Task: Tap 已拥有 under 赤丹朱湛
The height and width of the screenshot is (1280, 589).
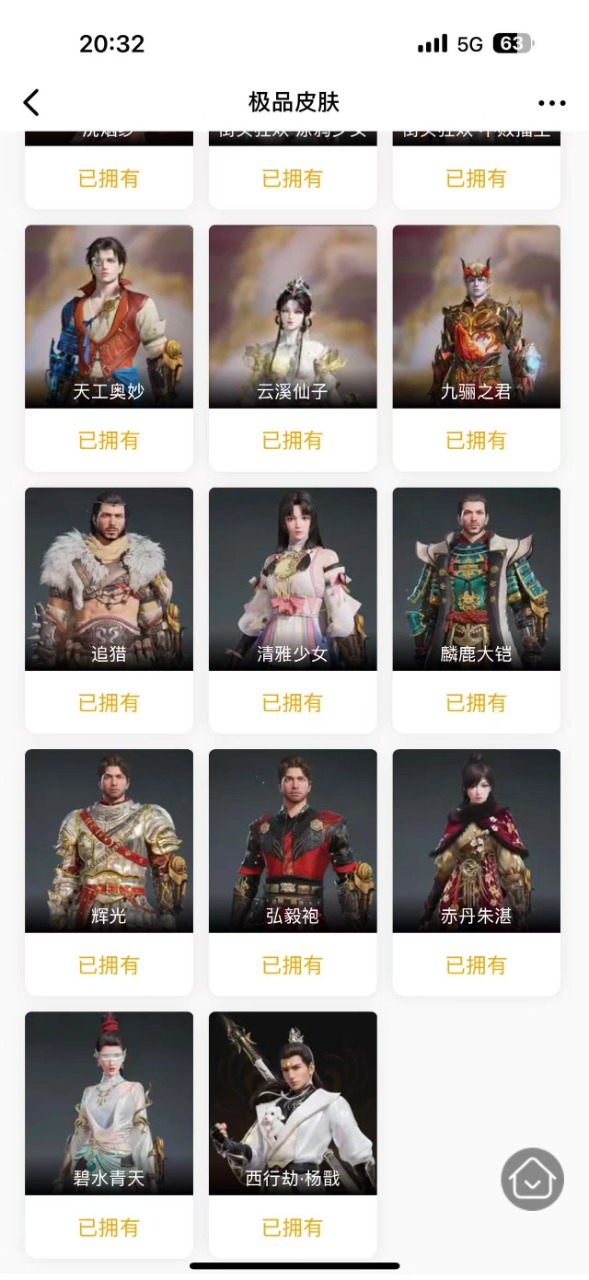Action: pyautogui.click(x=476, y=965)
